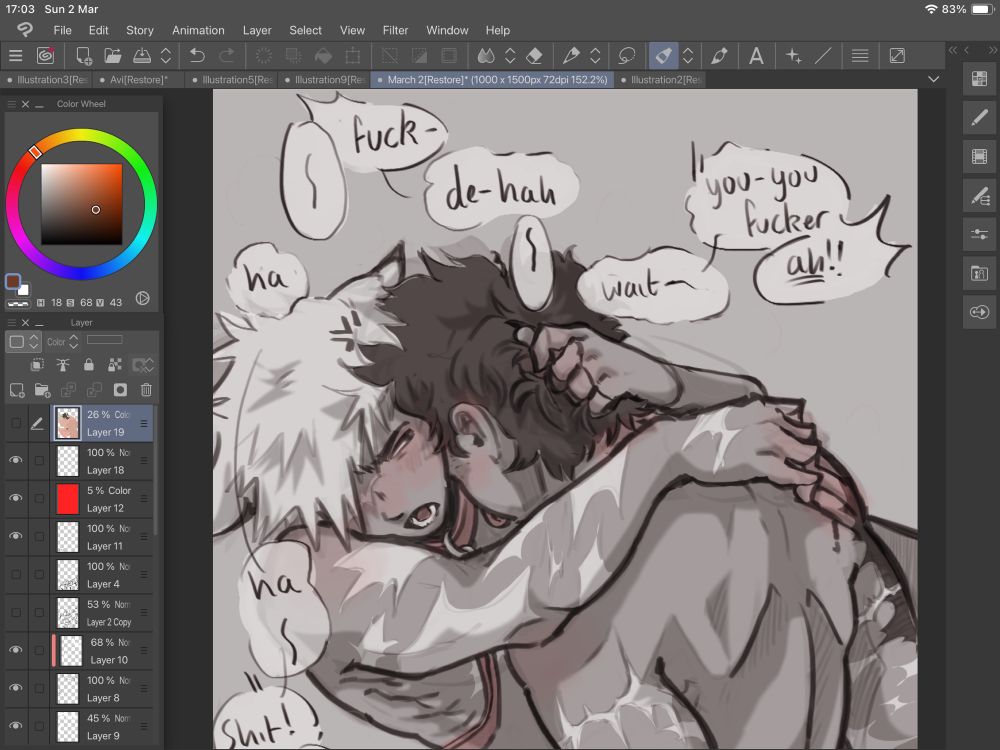Open the File menu

[62, 30]
